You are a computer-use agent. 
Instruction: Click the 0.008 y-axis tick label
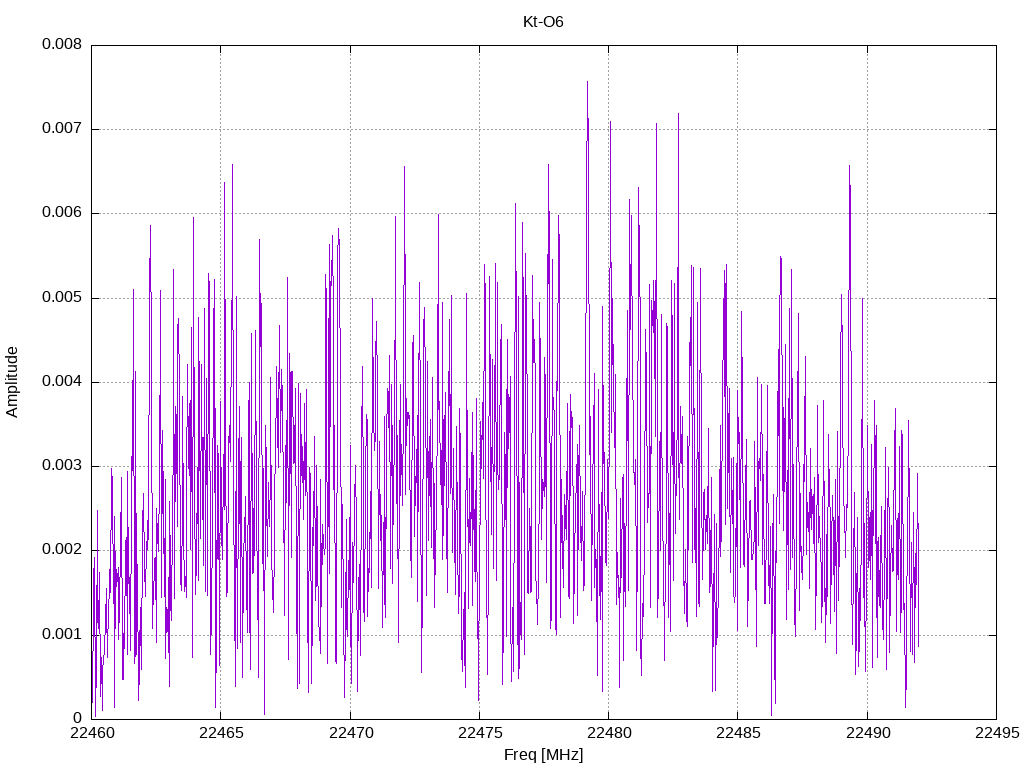[62, 44]
